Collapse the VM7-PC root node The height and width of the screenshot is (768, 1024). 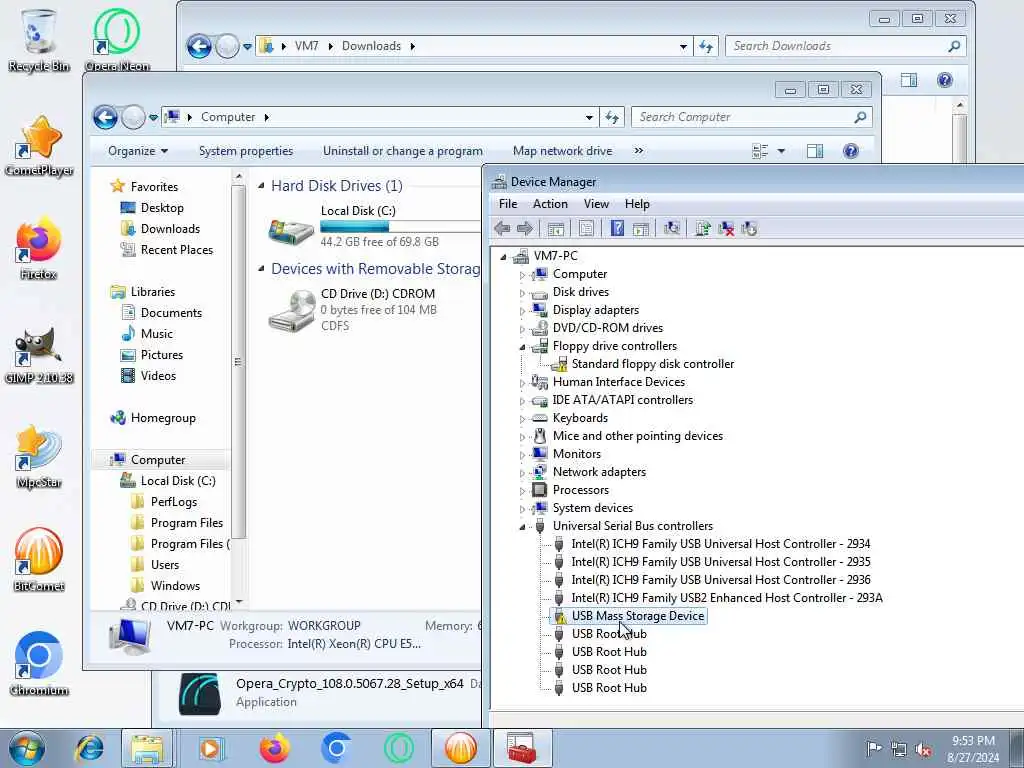point(504,257)
